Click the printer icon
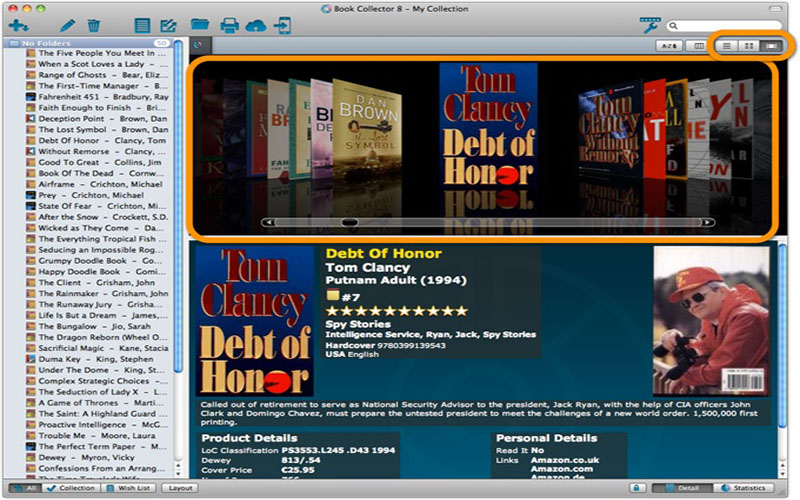 click(x=229, y=25)
